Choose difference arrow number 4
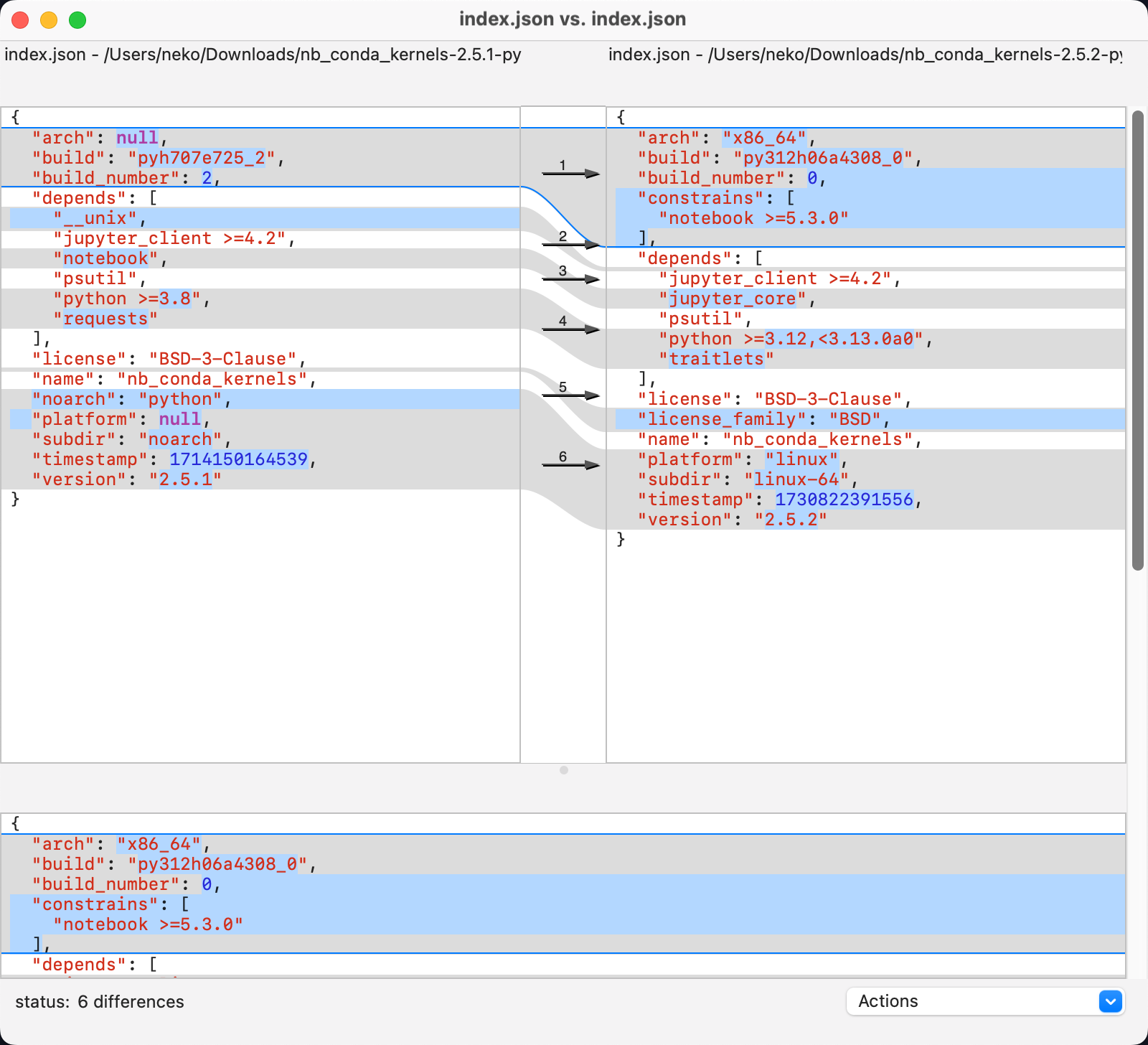The image size is (1148, 1045). click(x=570, y=329)
